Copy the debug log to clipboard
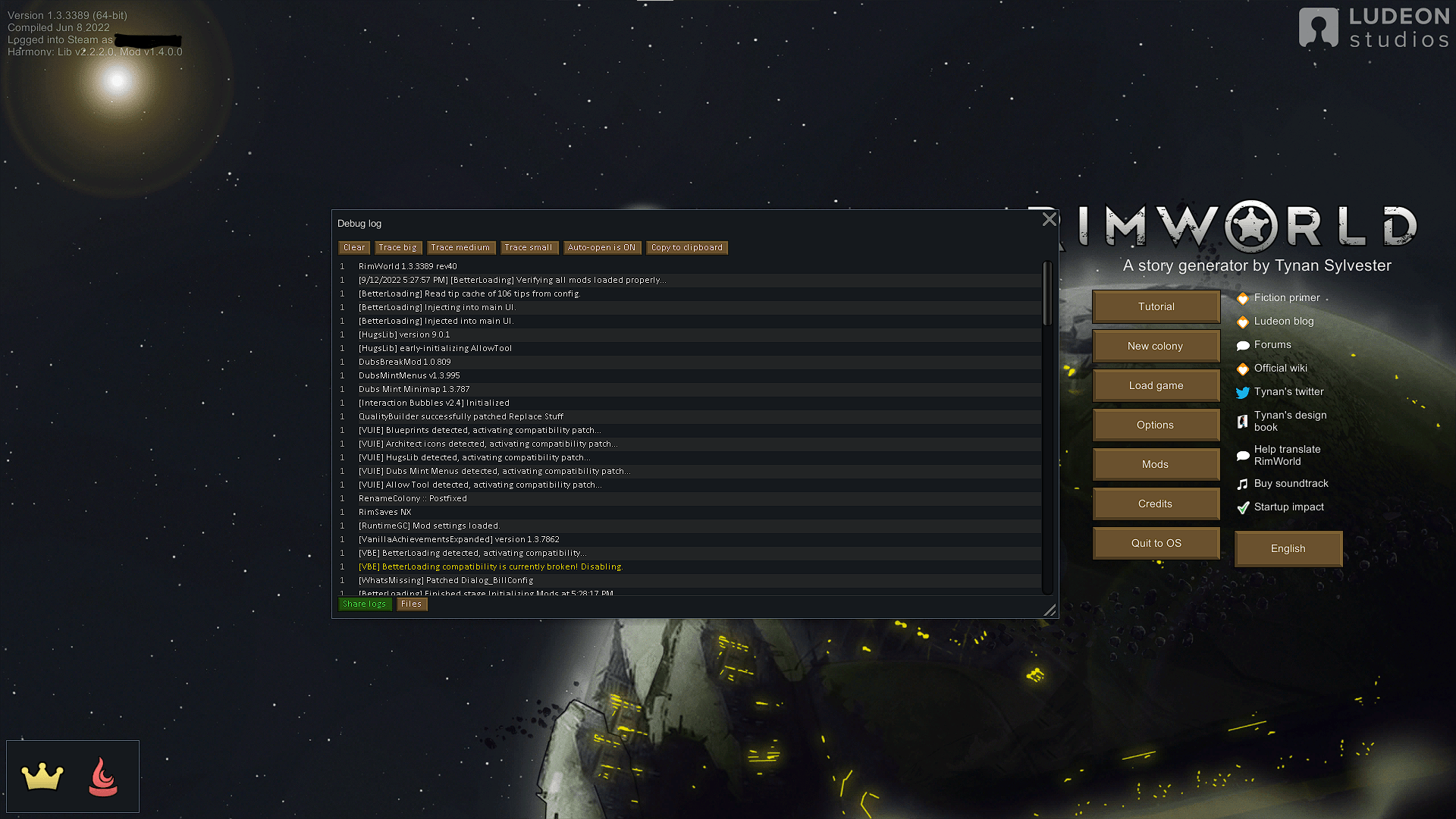1456x819 pixels. [x=686, y=247]
